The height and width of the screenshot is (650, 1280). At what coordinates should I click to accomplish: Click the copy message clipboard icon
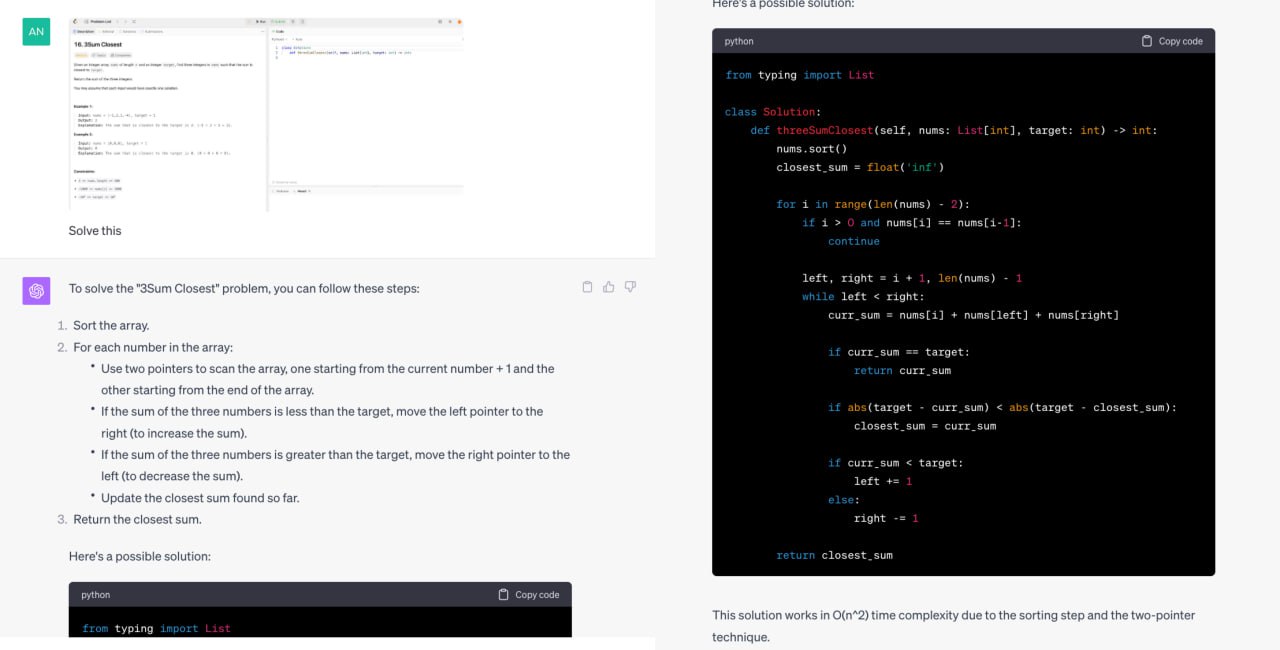click(x=587, y=287)
